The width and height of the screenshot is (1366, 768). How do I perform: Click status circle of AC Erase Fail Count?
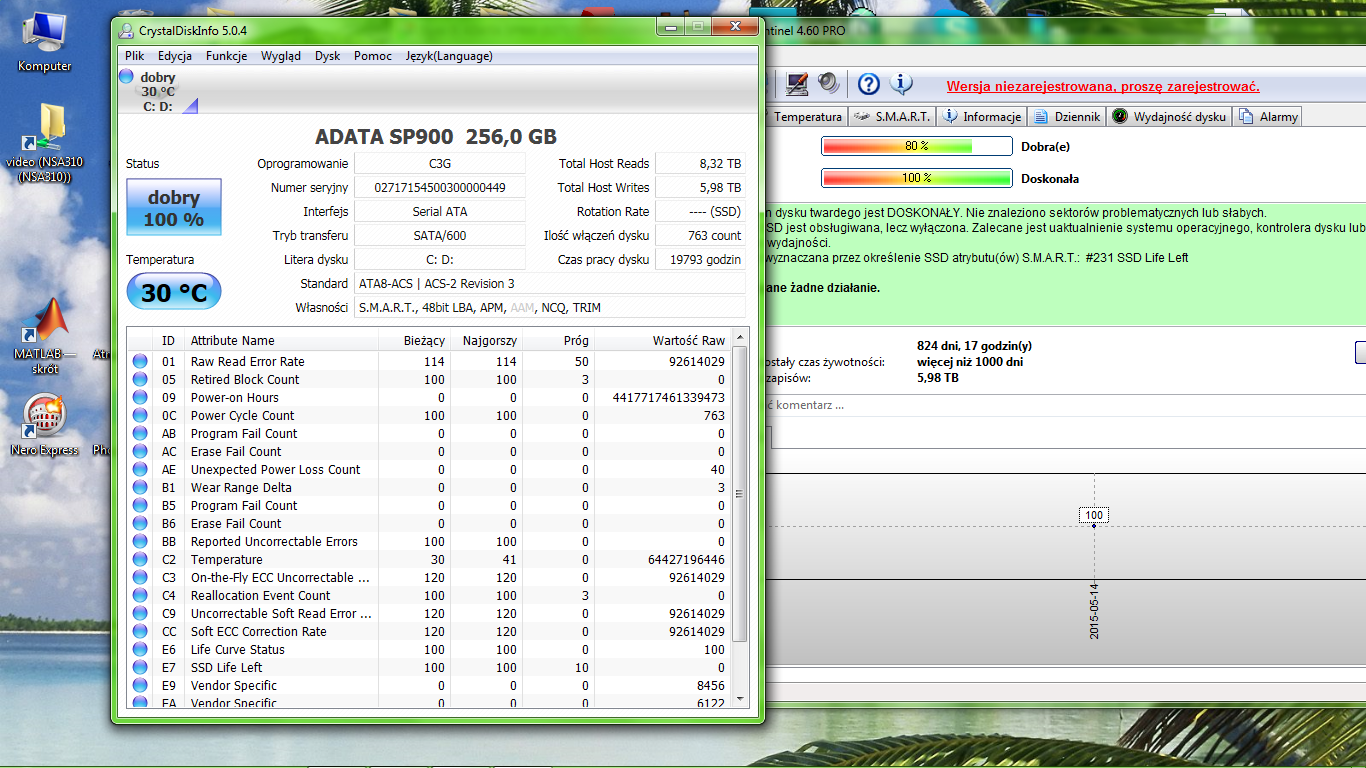pos(140,452)
